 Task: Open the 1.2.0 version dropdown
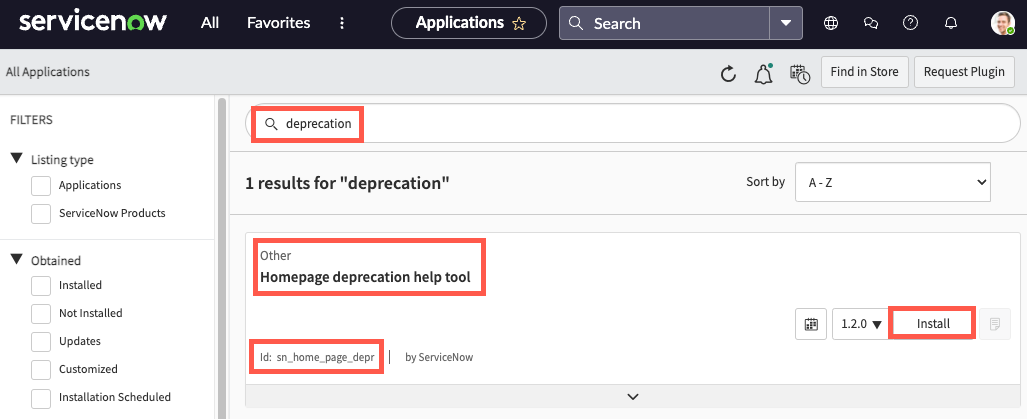(860, 324)
